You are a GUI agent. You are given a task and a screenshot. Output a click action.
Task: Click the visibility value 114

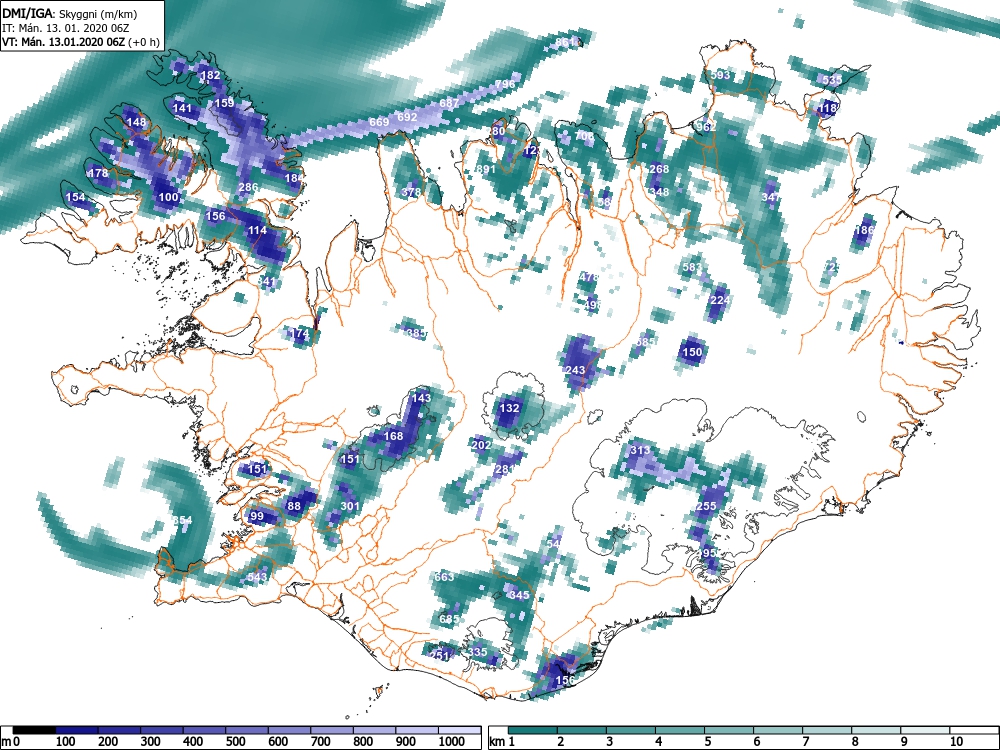pyautogui.click(x=257, y=230)
